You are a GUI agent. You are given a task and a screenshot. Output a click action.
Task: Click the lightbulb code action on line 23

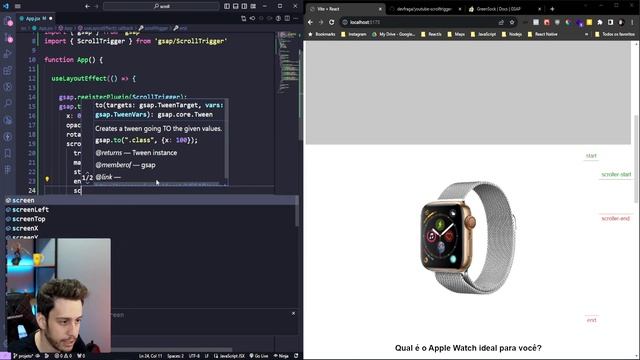pyautogui.click(x=47, y=179)
